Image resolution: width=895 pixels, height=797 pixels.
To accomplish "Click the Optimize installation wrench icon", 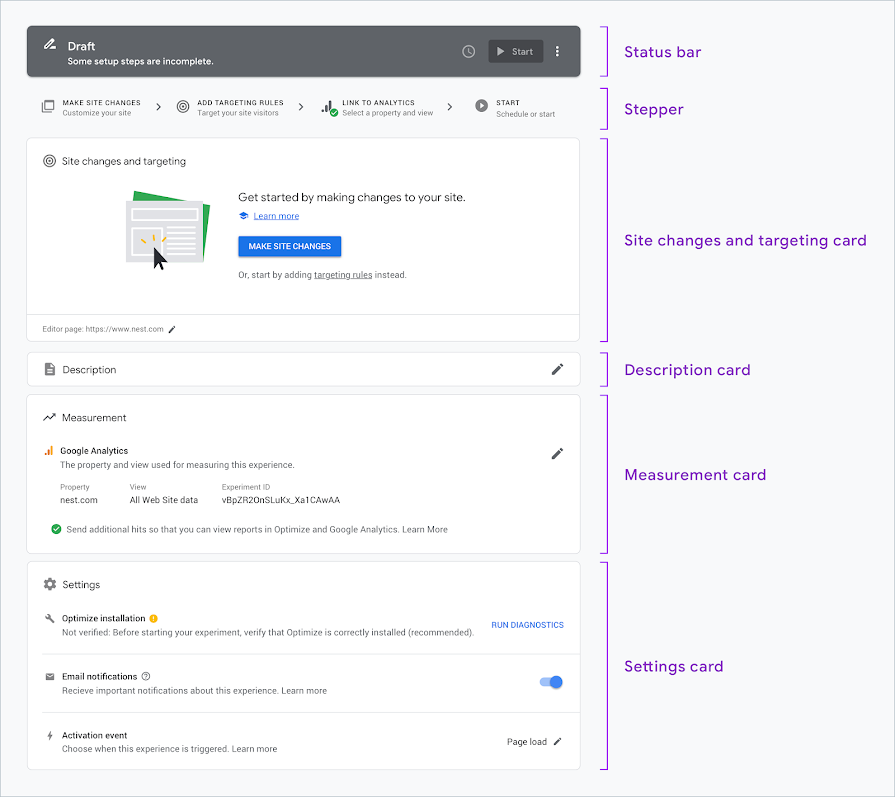I will pos(50,618).
